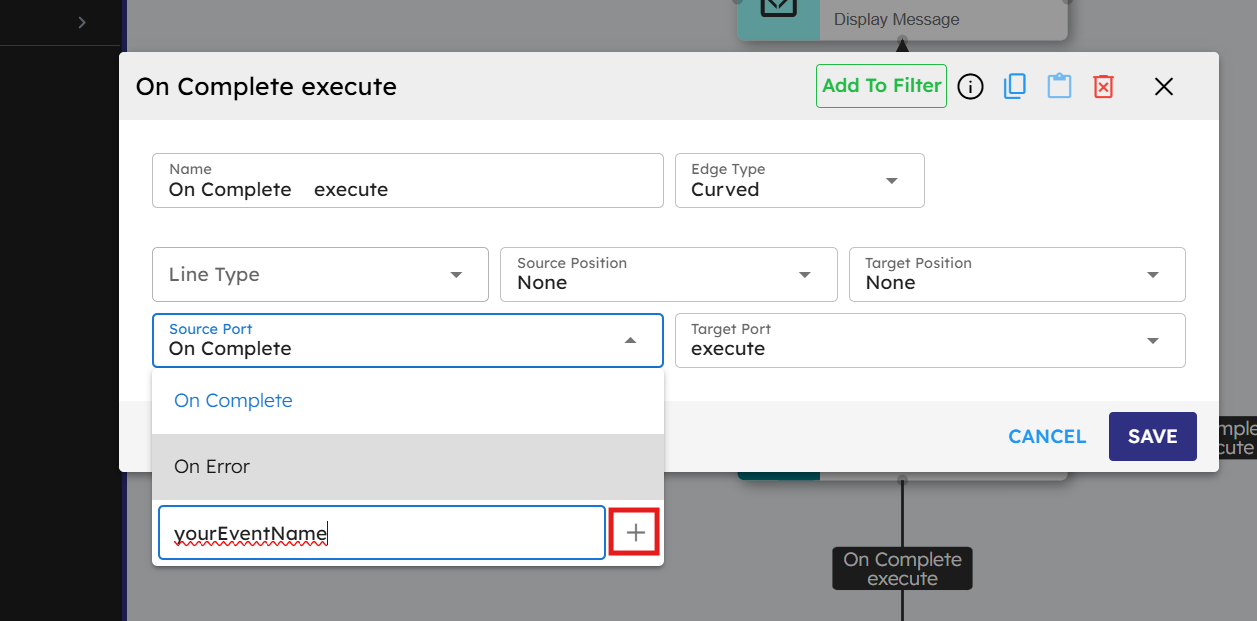
Task: Collapse the Source Port dropdown
Action: point(630,341)
